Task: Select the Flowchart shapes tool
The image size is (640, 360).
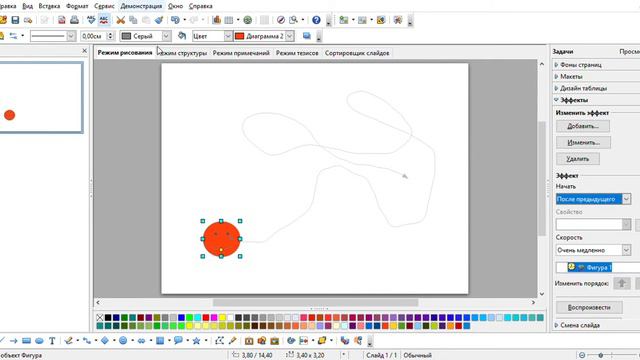Action: click(160, 340)
